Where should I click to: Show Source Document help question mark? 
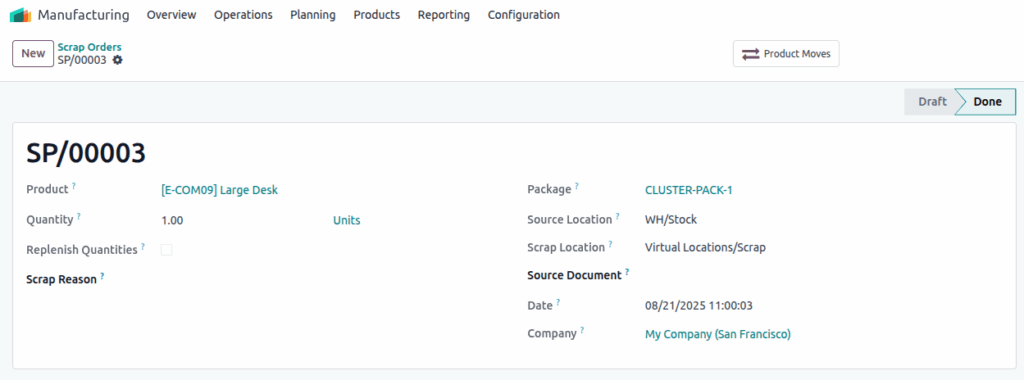627,272
